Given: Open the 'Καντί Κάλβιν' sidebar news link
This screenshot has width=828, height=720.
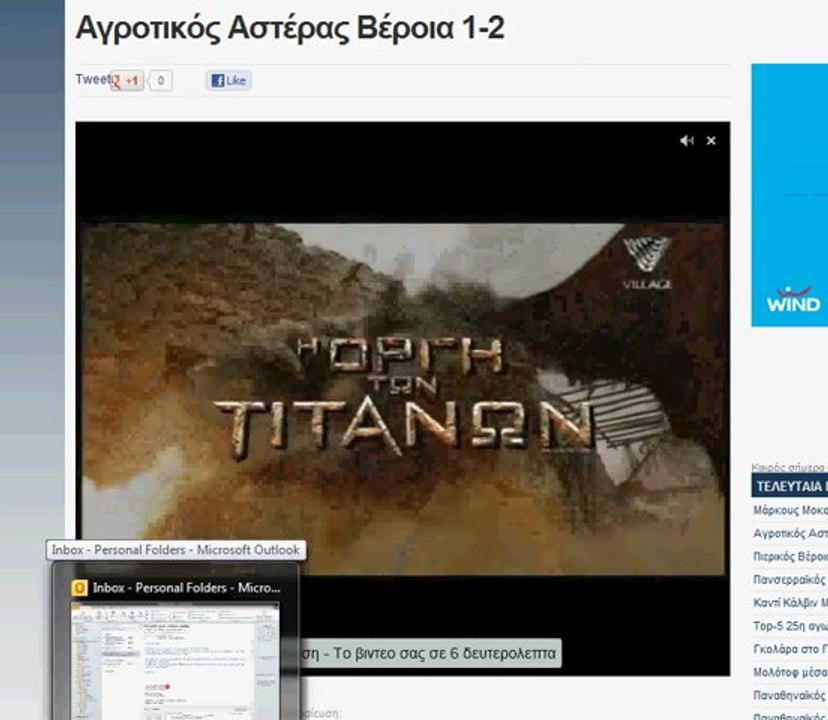Looking at the screenshot, I should (791, 603).
